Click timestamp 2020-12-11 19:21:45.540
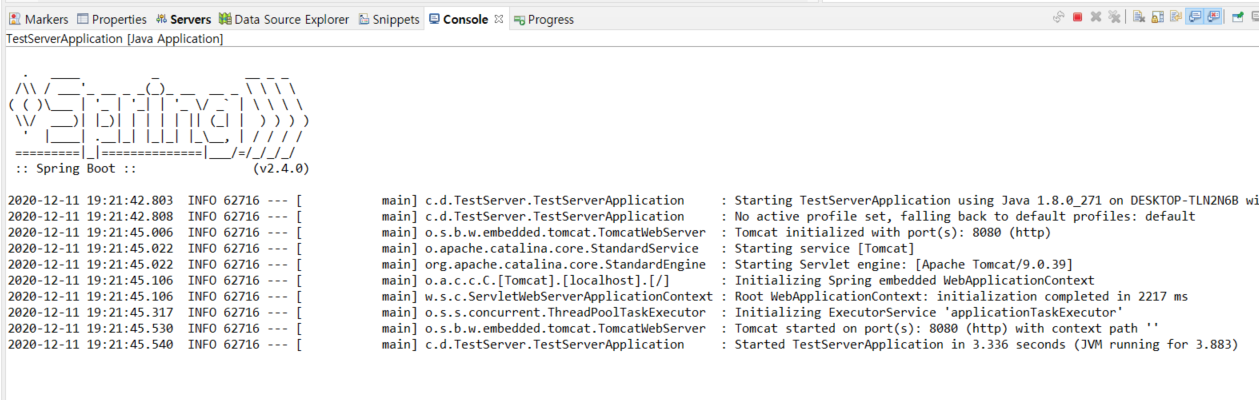Screen dimensions: 1259x400 click(x=90, y=344)
